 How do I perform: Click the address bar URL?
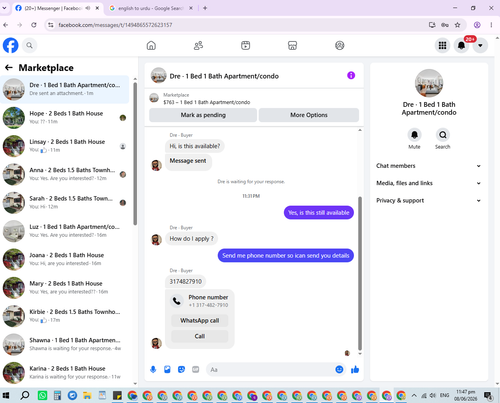115,25
